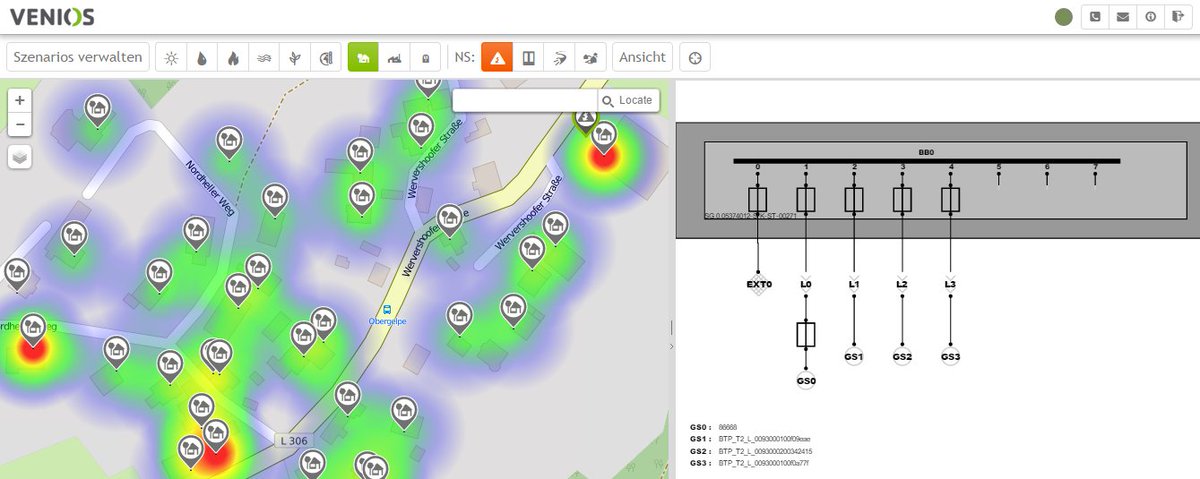Select the L3 line node
Image resolution: width=1200 pixels, height=479 pixels.
tap(950, 284)
